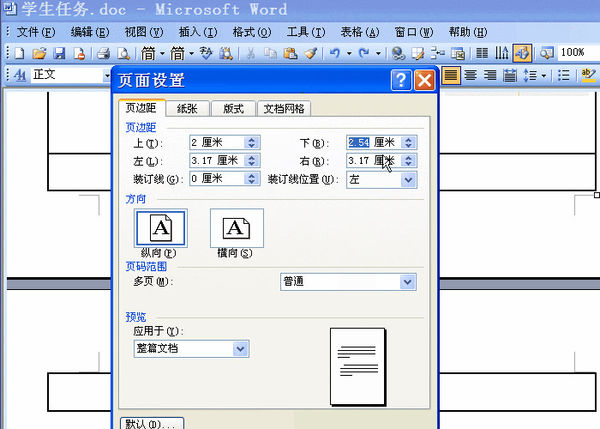Image resolution: width=600 pixels, height=429 pixels.
Task: Open the 视图(V) menu
Action: (x=144, y=32)
